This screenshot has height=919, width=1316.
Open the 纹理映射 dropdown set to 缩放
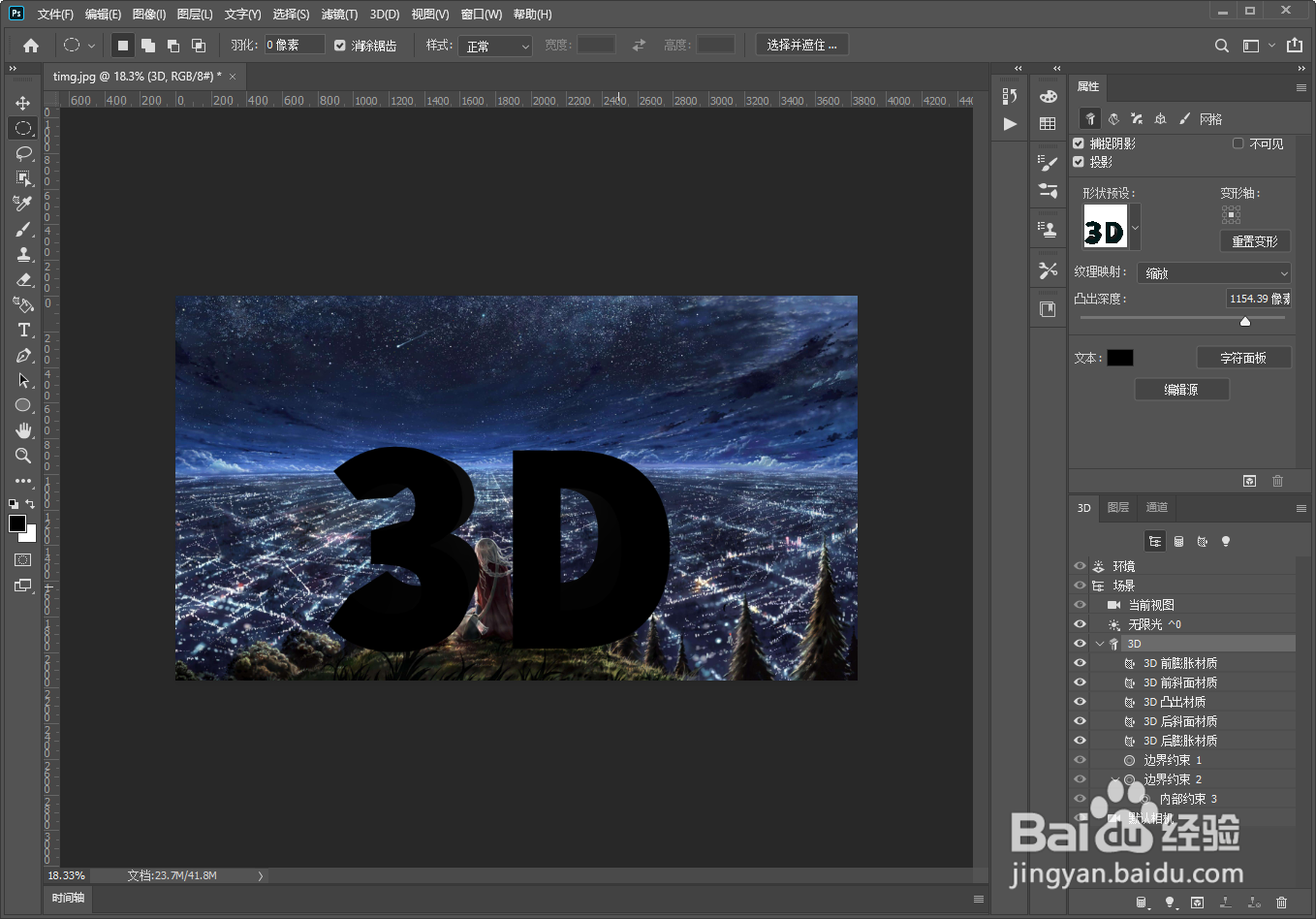[1214, 273]
